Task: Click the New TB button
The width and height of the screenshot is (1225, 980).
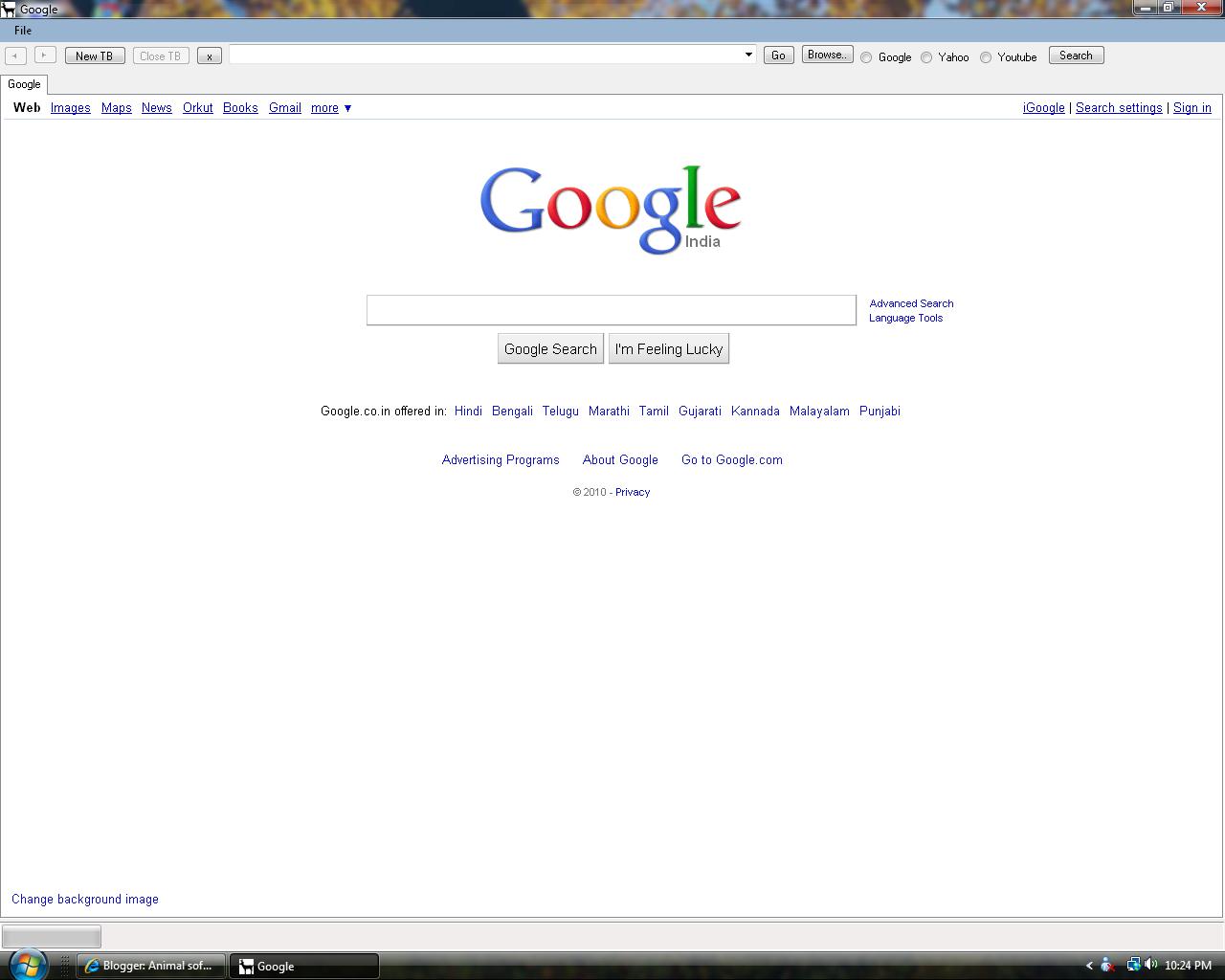Action: (x=95, y=56)
